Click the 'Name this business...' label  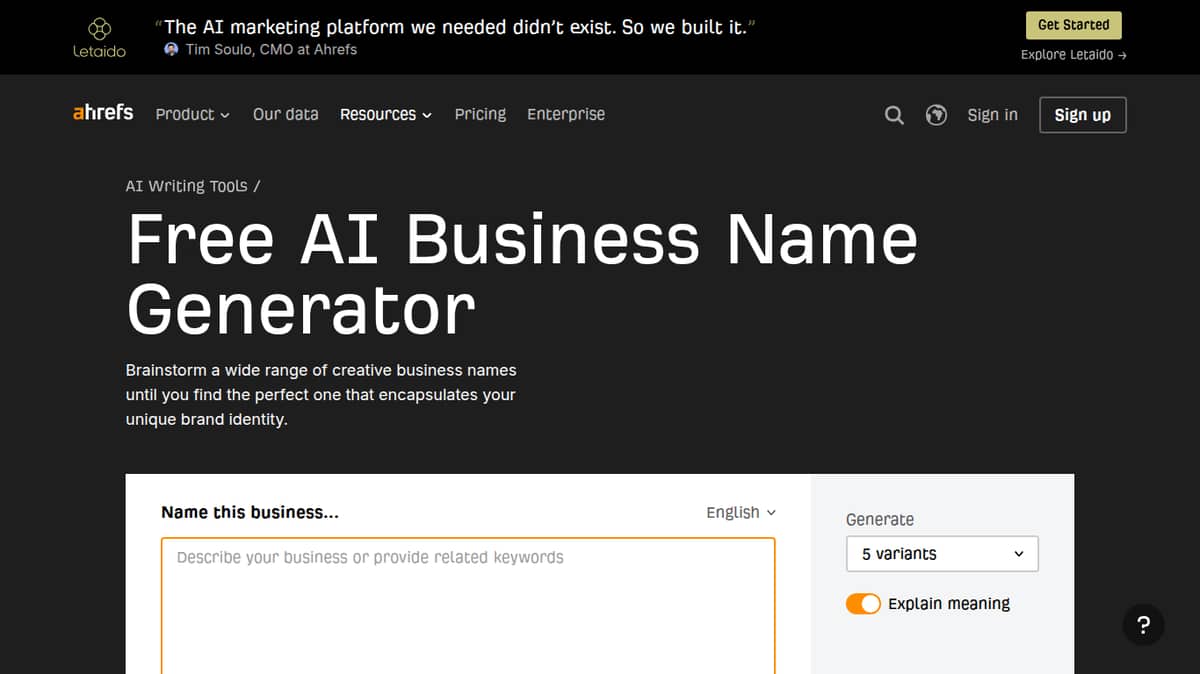click(x=250, y=512)
